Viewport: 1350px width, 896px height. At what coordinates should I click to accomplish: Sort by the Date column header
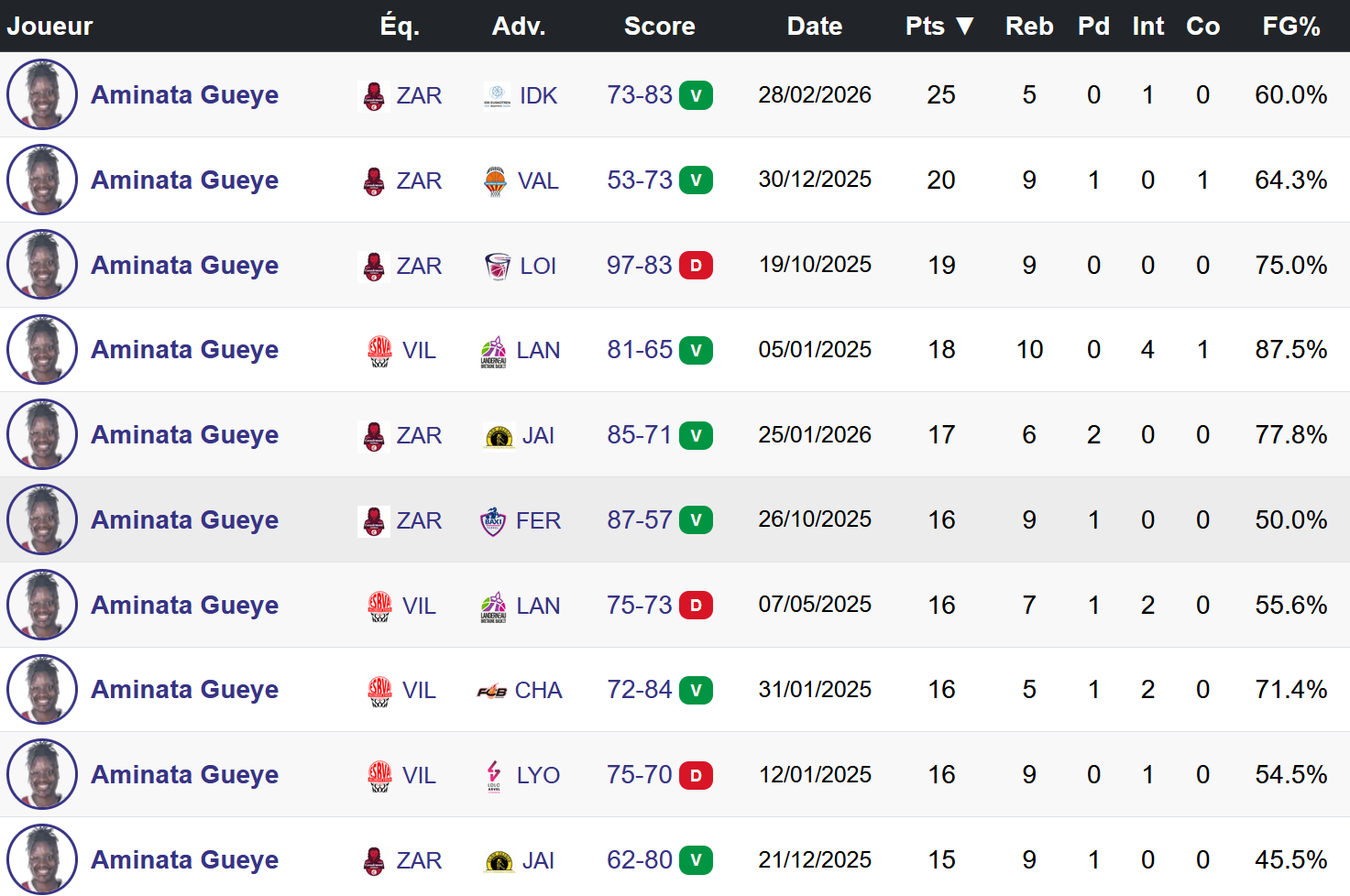(814, 26)
